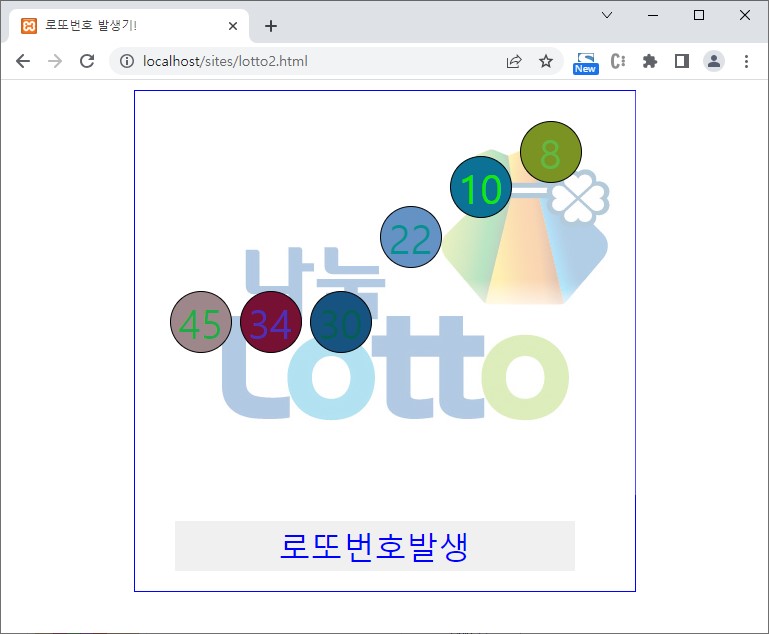769x634 pixels.
Task: Minimize the browser window
Action: point(653,15)
